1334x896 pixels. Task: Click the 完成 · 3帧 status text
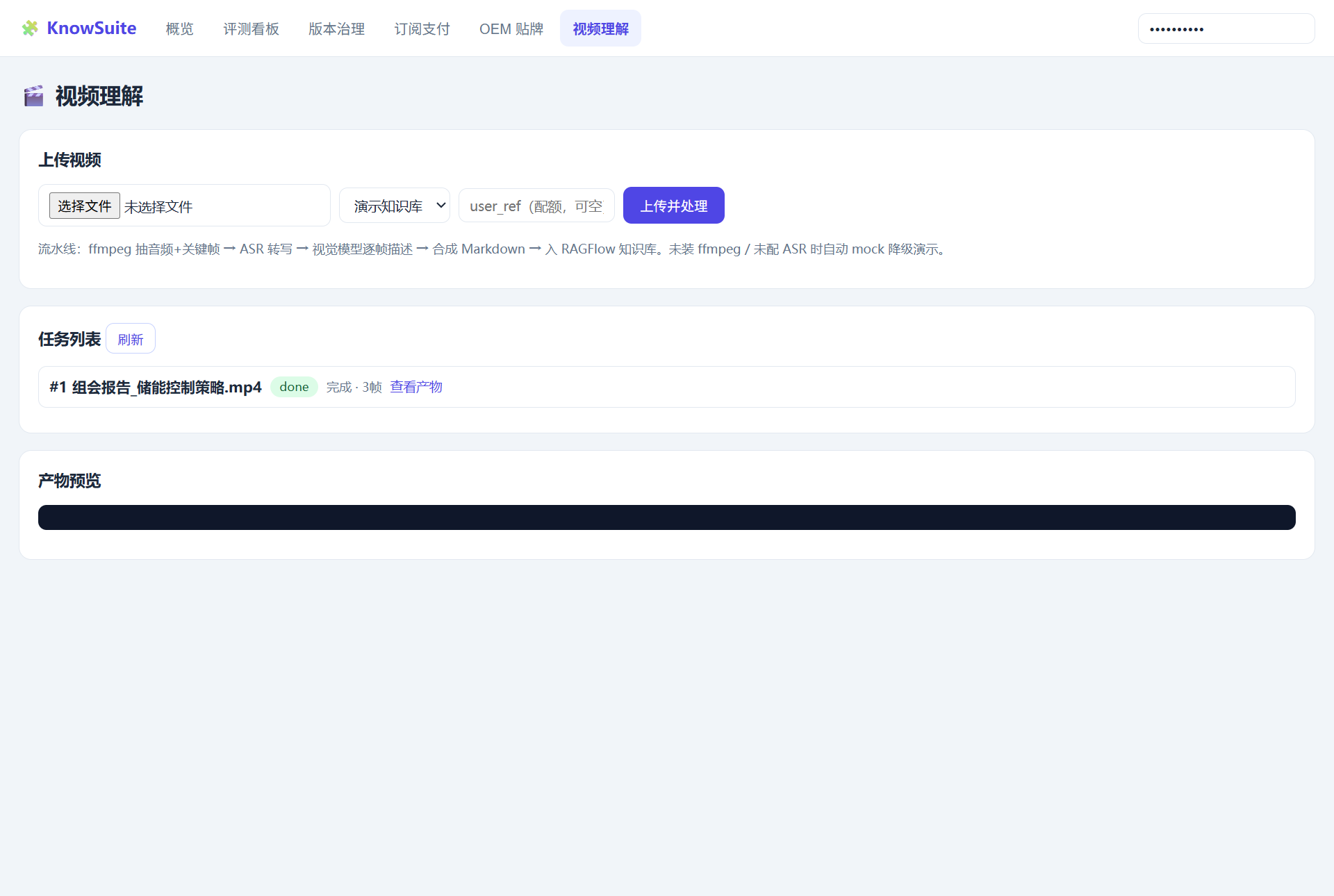(354, 387)
